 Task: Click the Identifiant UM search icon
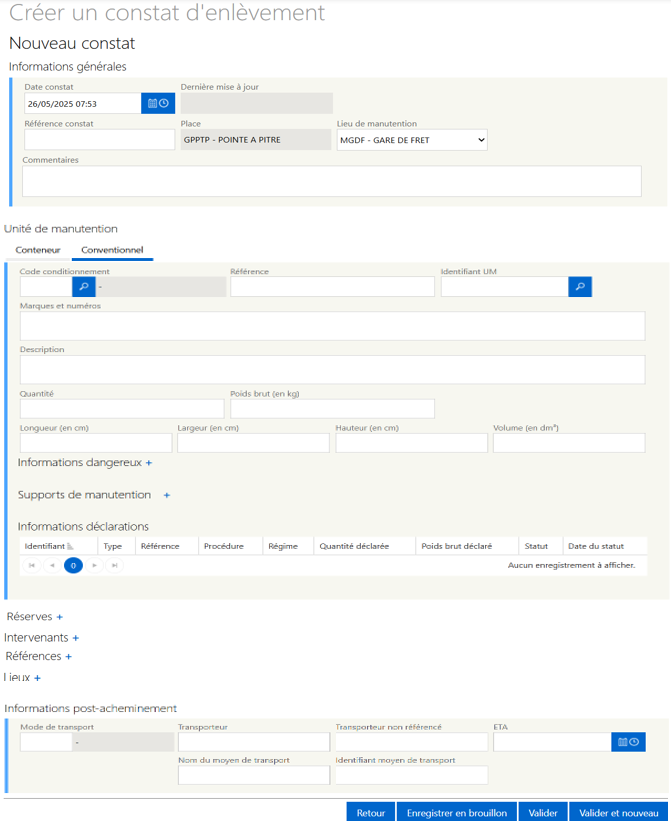[x=580, y=287]
